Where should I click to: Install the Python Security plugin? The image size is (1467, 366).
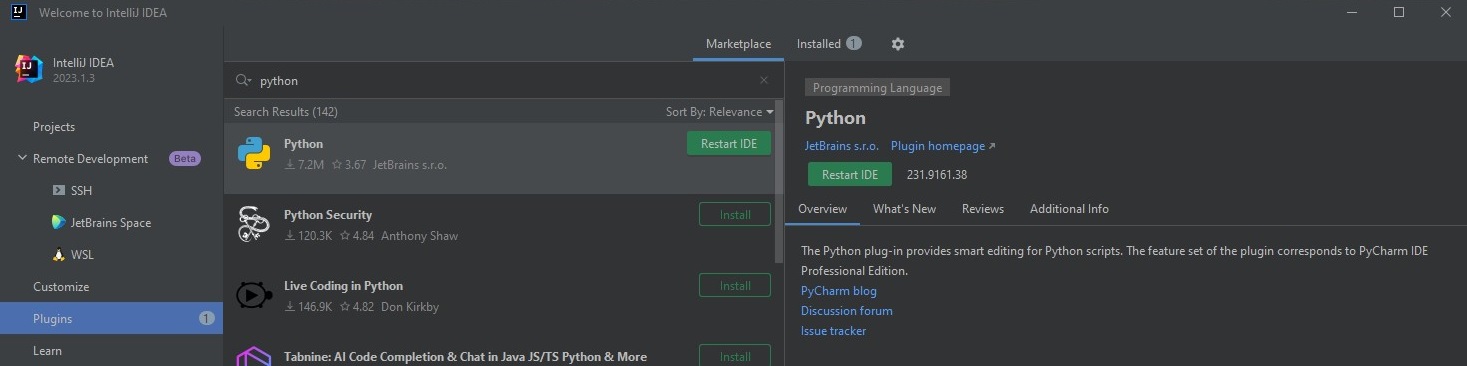(735, 214)
